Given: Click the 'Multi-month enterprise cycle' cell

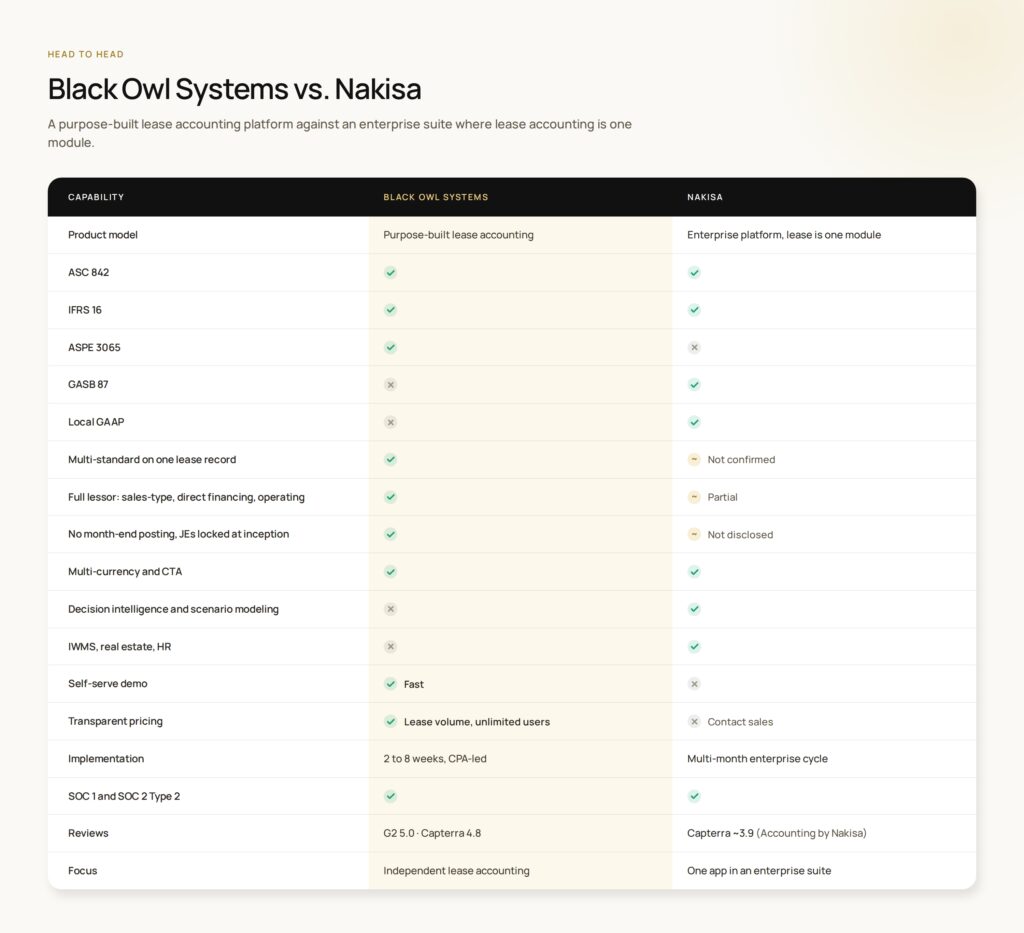Looking at the screenshot, I should tap(757, 759).
